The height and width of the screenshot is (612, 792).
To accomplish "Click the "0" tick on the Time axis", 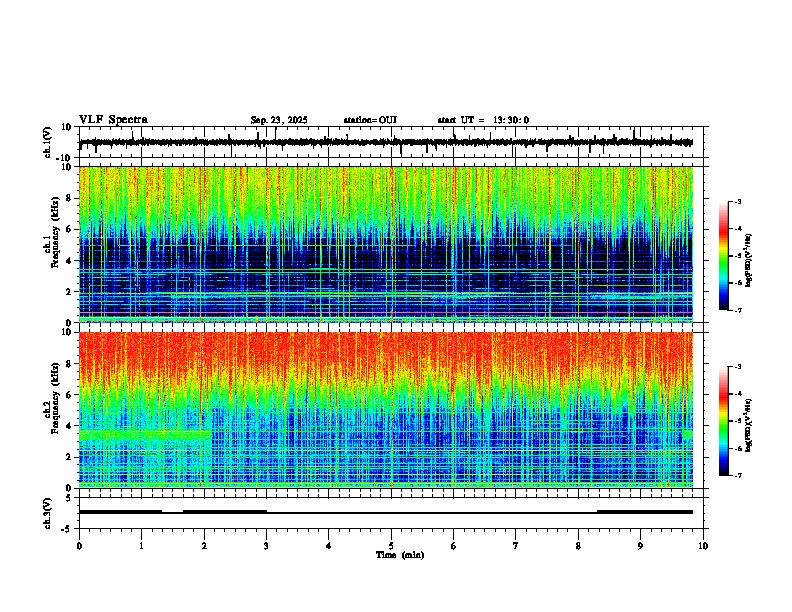I will click(79, 546).
